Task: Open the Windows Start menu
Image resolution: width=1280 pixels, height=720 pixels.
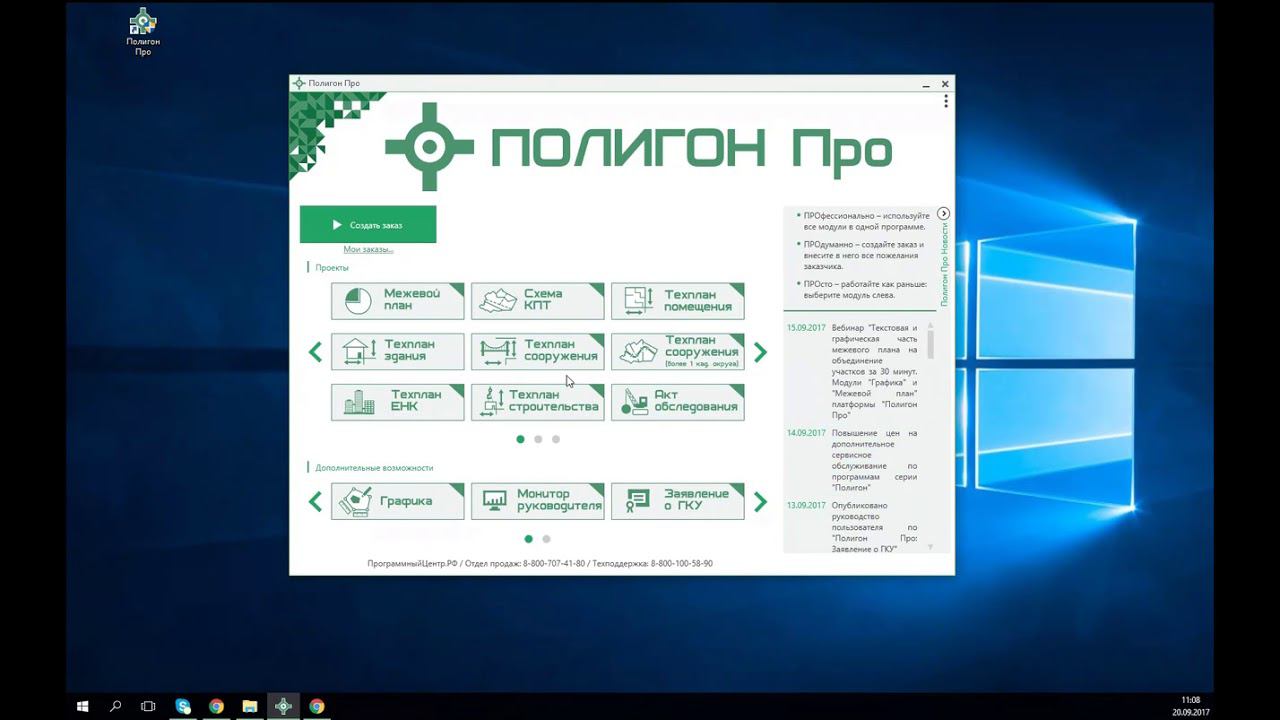Action: pos(83,706)
